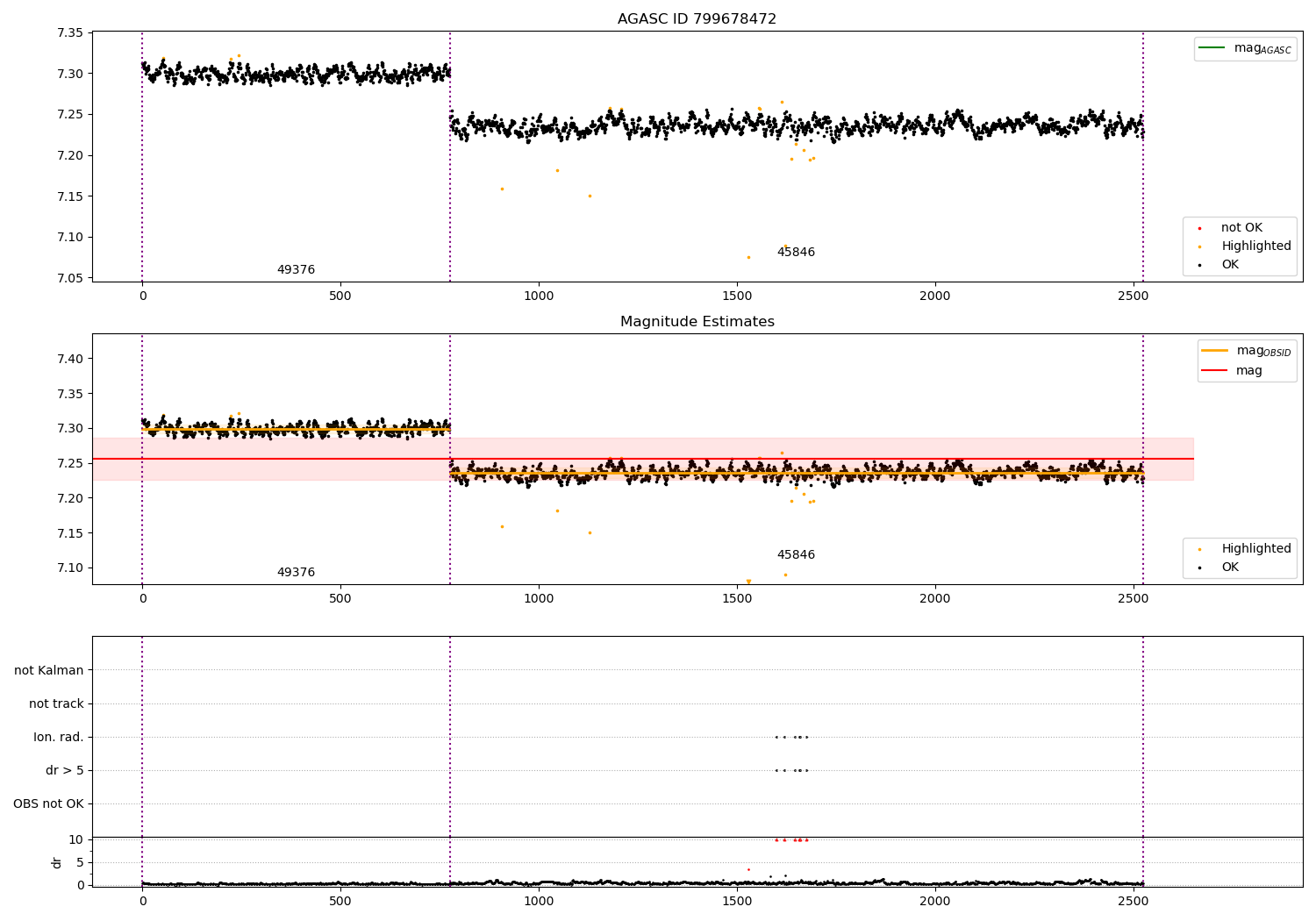The width and height of the screenshot is (1316, 921).
Task: Click the 49376 label in the Magnitude Estimates plot
Action: pyautogui.click(x=296, y=573)
